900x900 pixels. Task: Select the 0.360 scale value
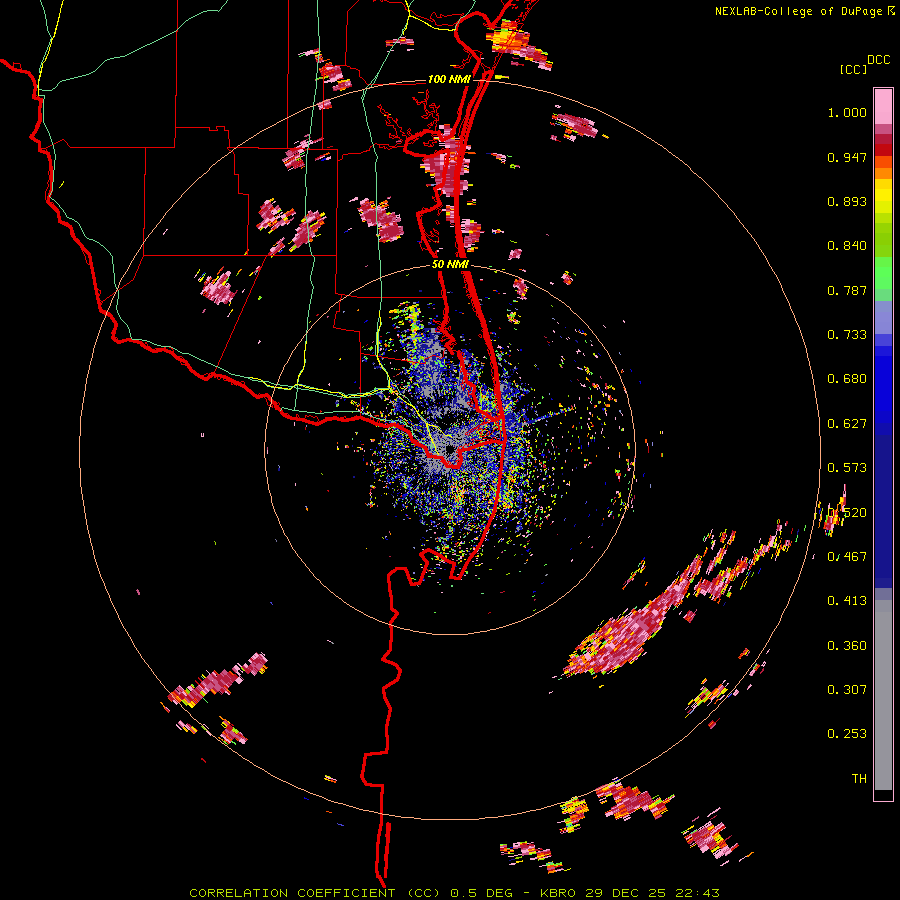coord(847,646)
